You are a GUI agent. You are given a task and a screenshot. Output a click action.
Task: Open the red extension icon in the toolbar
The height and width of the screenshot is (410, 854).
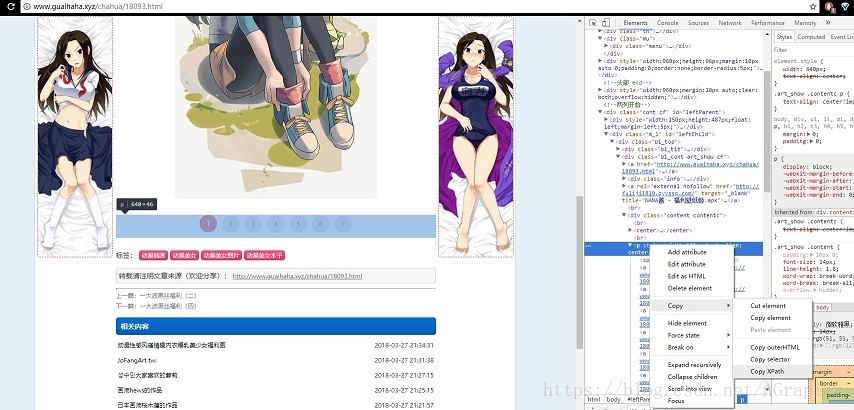point(829,7)
